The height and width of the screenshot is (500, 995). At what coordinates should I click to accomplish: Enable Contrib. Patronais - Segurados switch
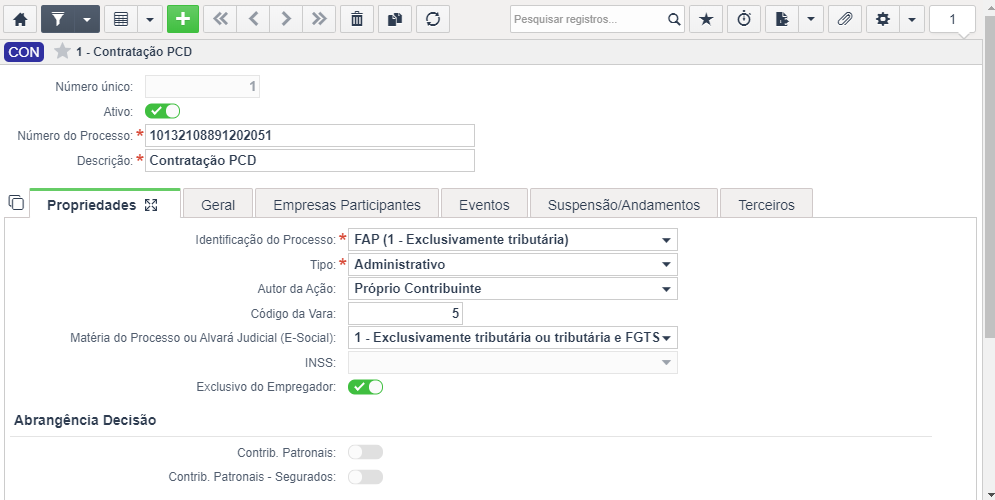[x=366, y=477]
